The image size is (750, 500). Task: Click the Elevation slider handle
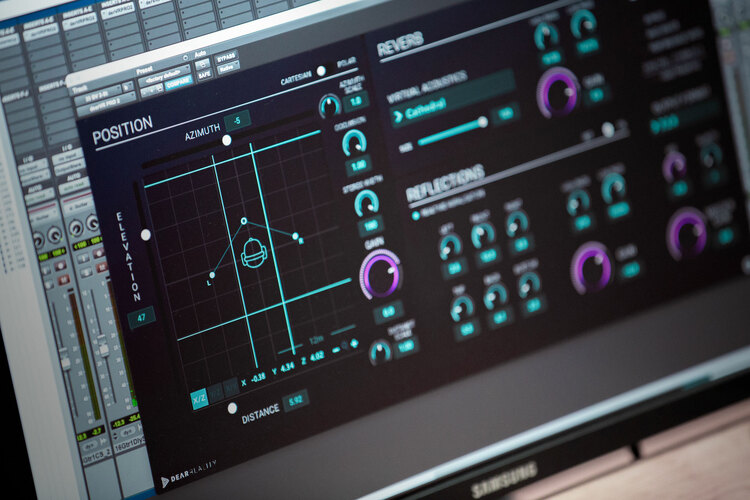pyautogui.click(x=146, y=234)
